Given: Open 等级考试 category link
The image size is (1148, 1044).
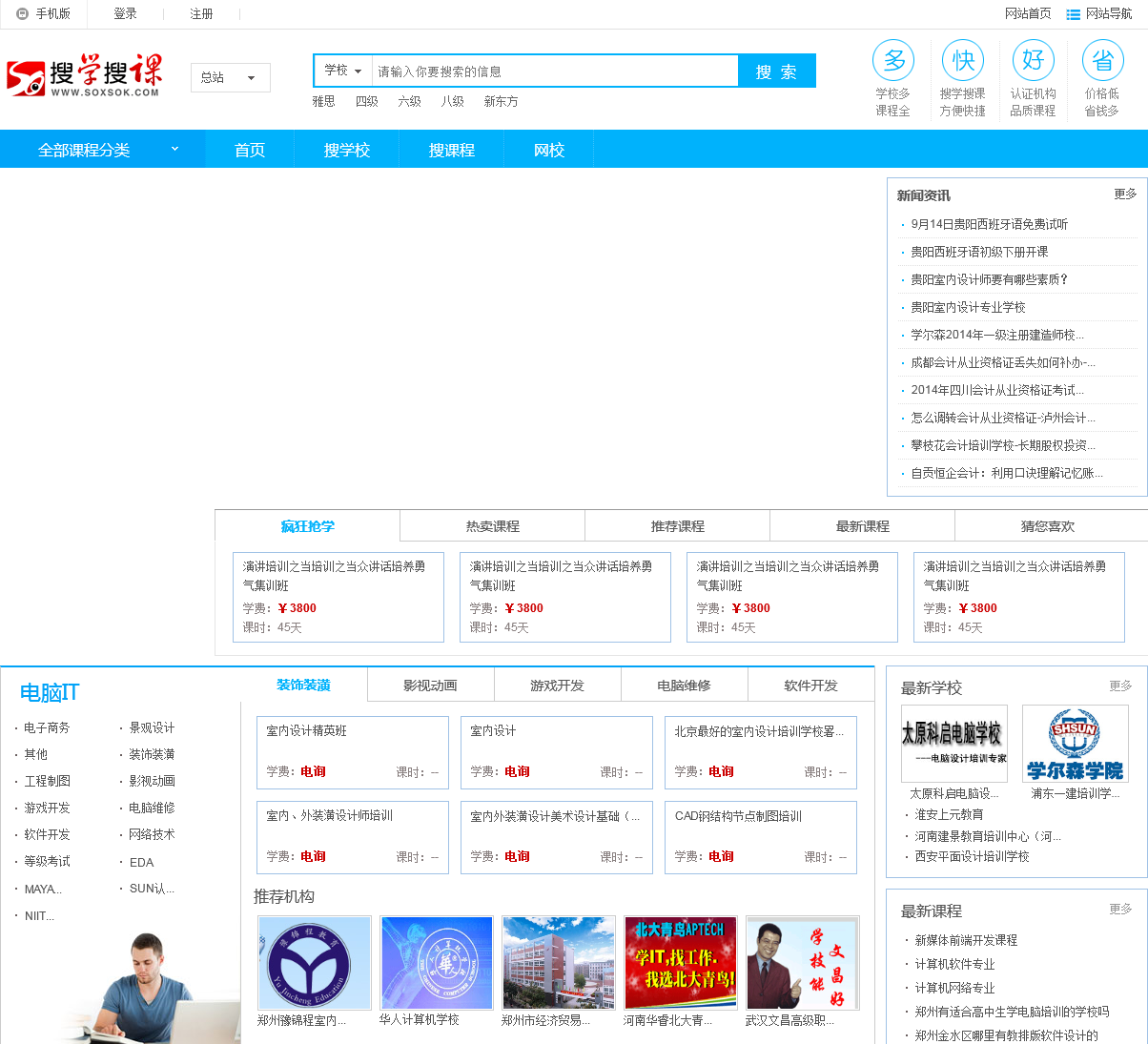Looking at the screenshot, I should point(47,861).
